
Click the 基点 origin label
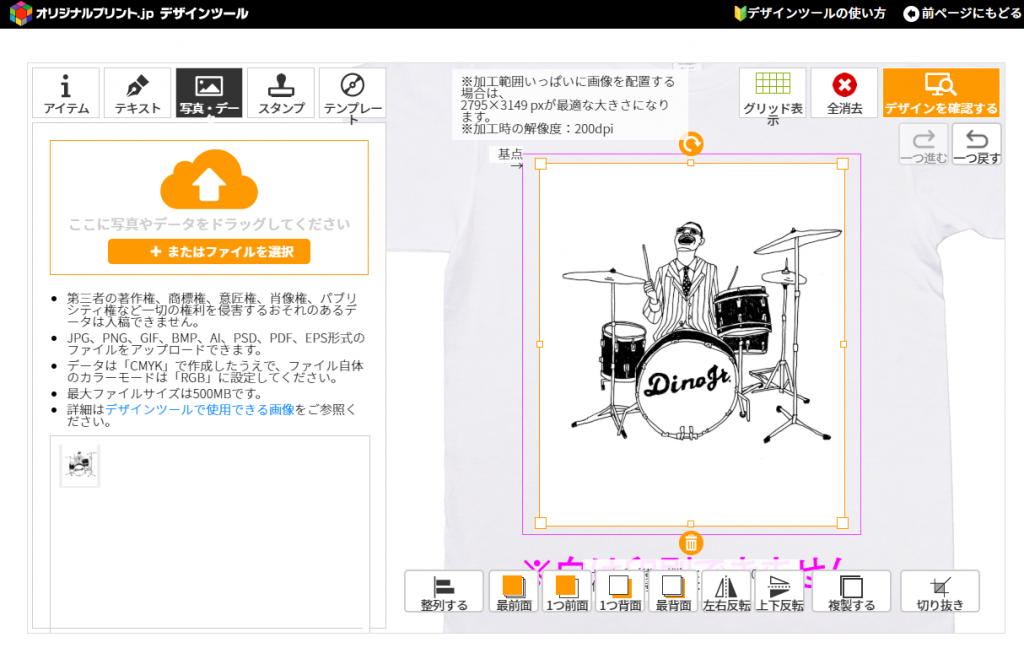coord(510,154)
